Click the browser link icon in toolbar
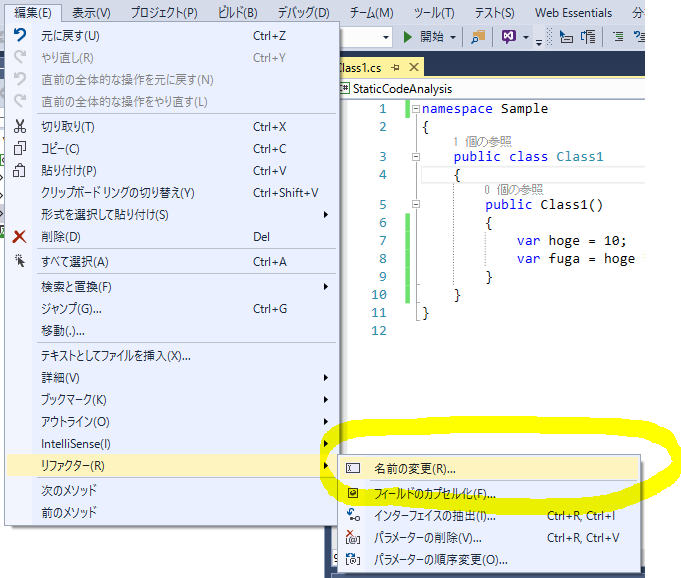The width and height of the screenshot is (681, 578). (478, 37)
